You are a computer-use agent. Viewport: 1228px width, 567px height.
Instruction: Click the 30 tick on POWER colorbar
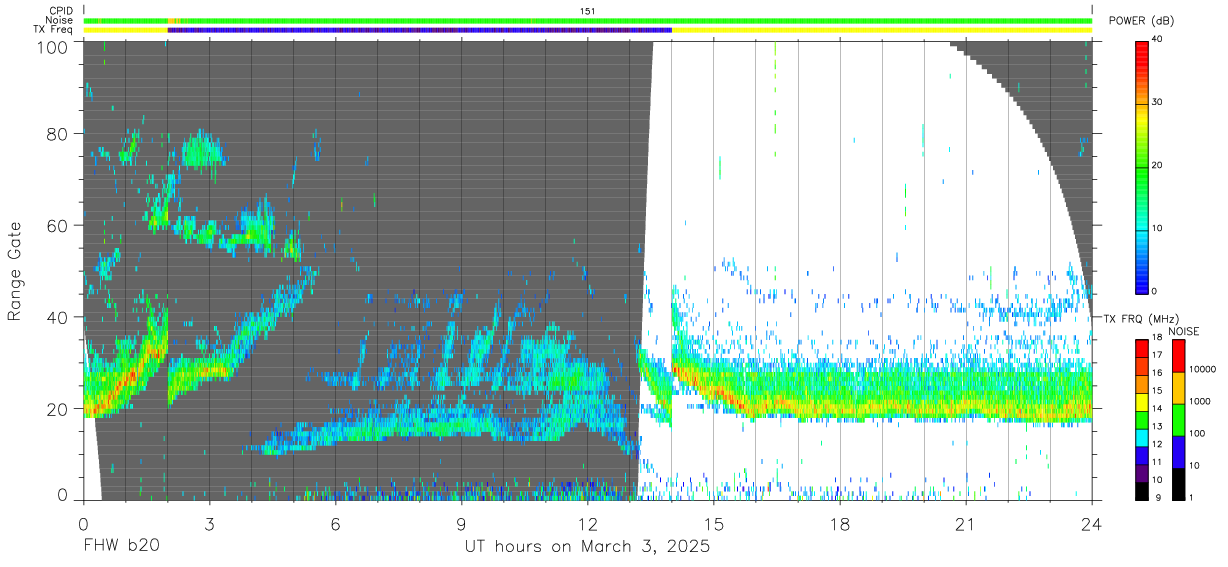[x=1157, y=103]
